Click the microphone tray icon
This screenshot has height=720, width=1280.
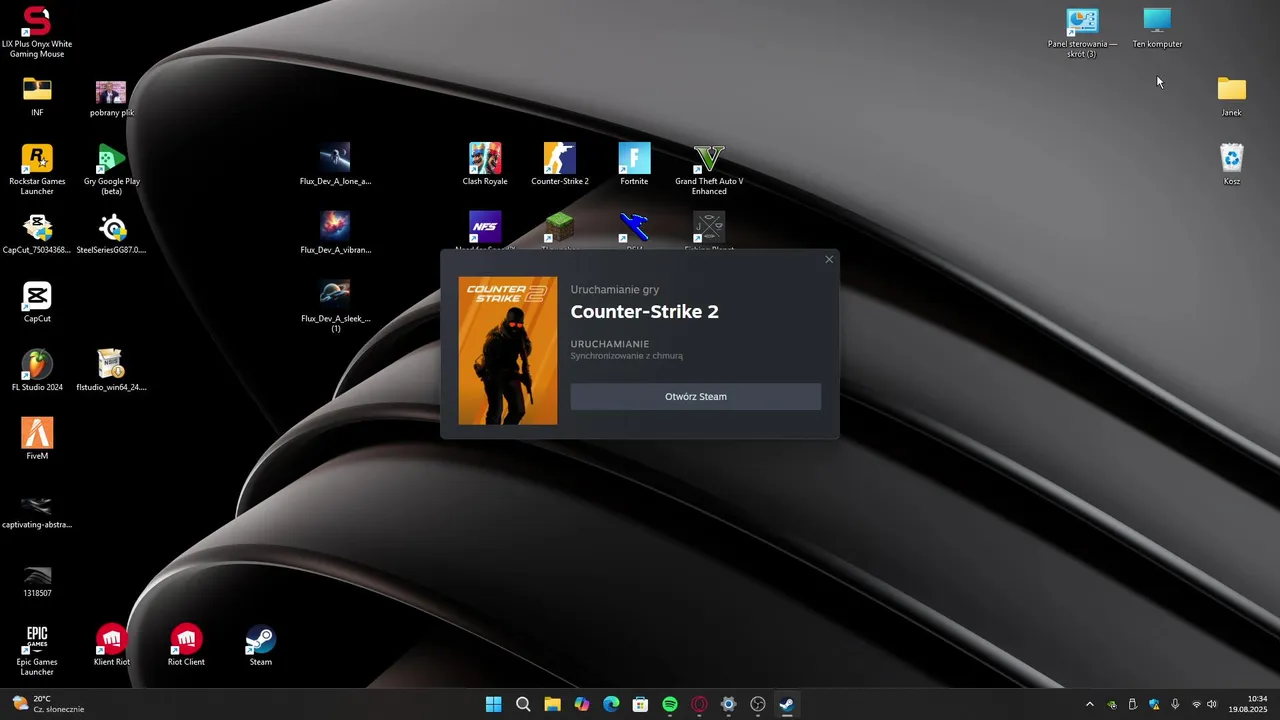pos(1175,704)
